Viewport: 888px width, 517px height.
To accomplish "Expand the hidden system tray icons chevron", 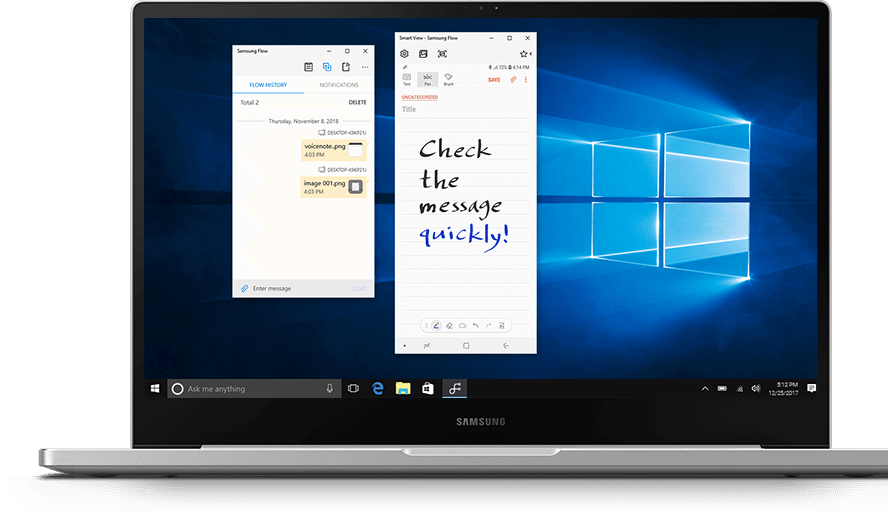I will pos(705,388).
